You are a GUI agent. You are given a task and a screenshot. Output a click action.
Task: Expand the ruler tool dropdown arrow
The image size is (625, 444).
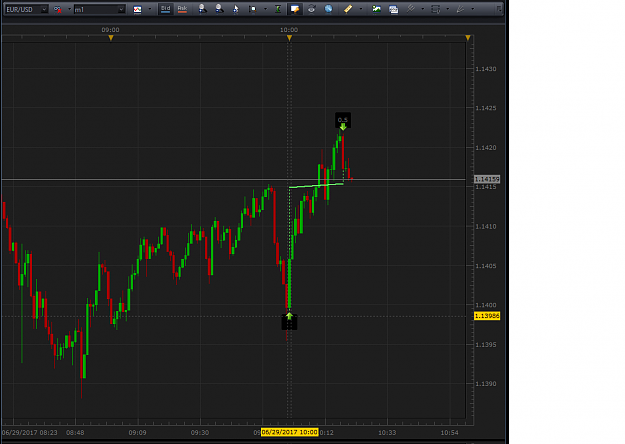pyautogui.click(x=361, y=9)
